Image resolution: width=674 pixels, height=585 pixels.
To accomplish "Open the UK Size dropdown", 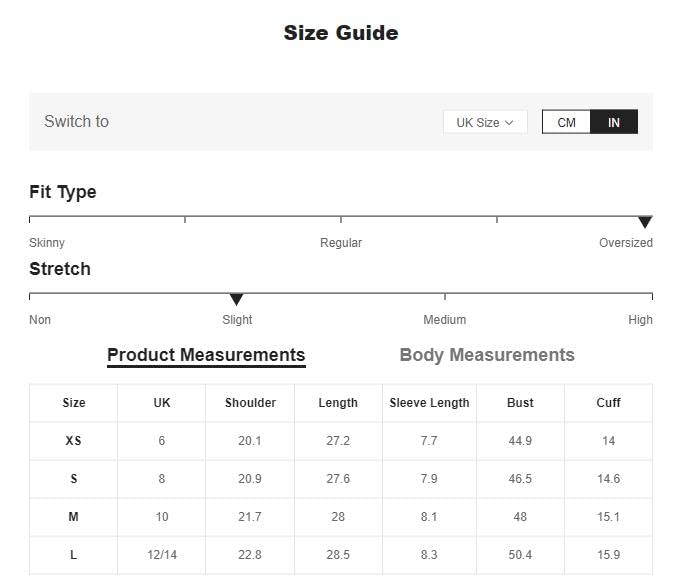I will tap(484, 122).
